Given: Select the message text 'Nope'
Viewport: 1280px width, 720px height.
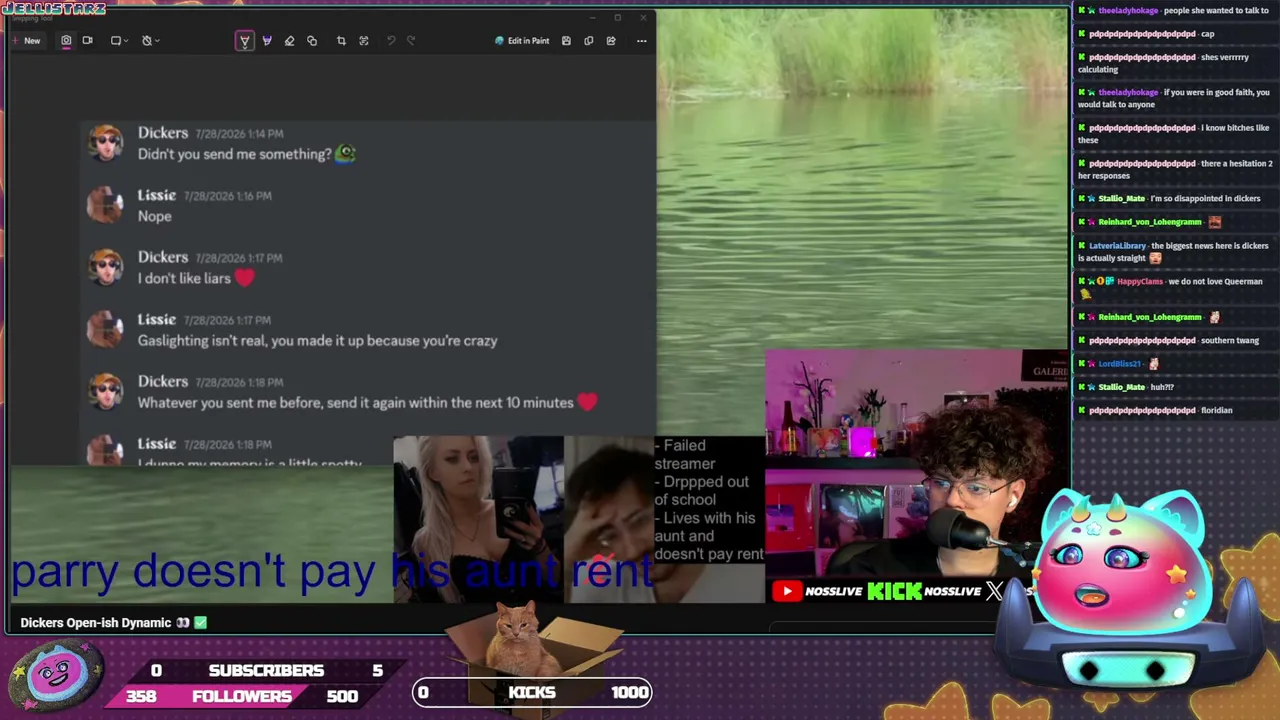Looking at the screenshot, I should [x=154, y=216].
